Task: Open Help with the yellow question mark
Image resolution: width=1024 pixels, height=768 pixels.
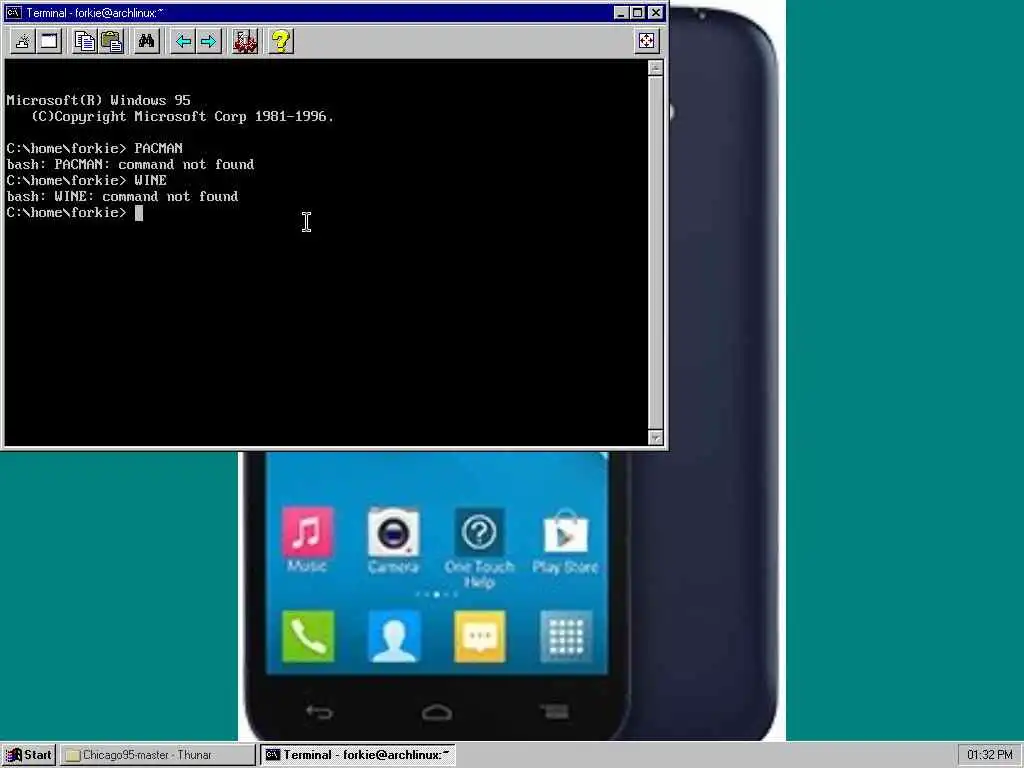Action: 281,42
